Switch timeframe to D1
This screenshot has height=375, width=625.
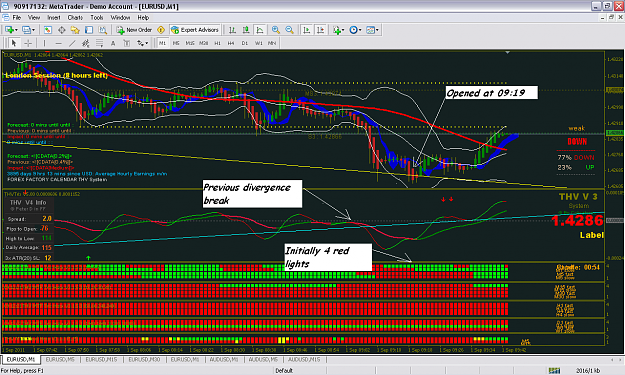(245, 43)
